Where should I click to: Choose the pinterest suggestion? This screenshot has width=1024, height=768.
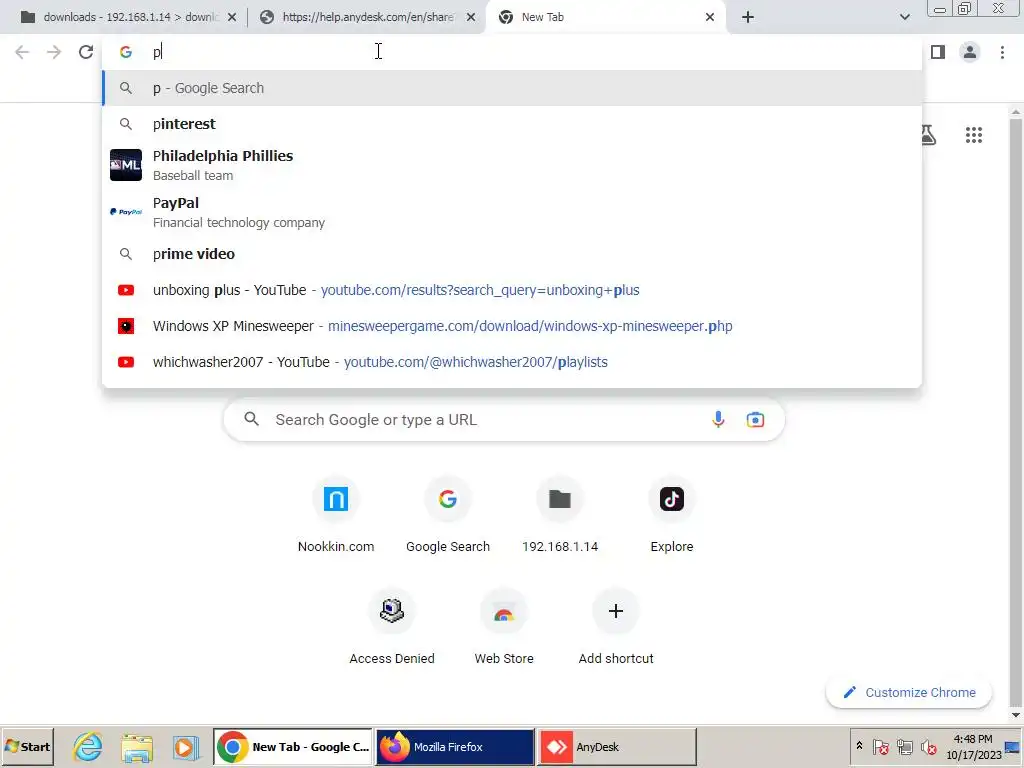(512, 124)
